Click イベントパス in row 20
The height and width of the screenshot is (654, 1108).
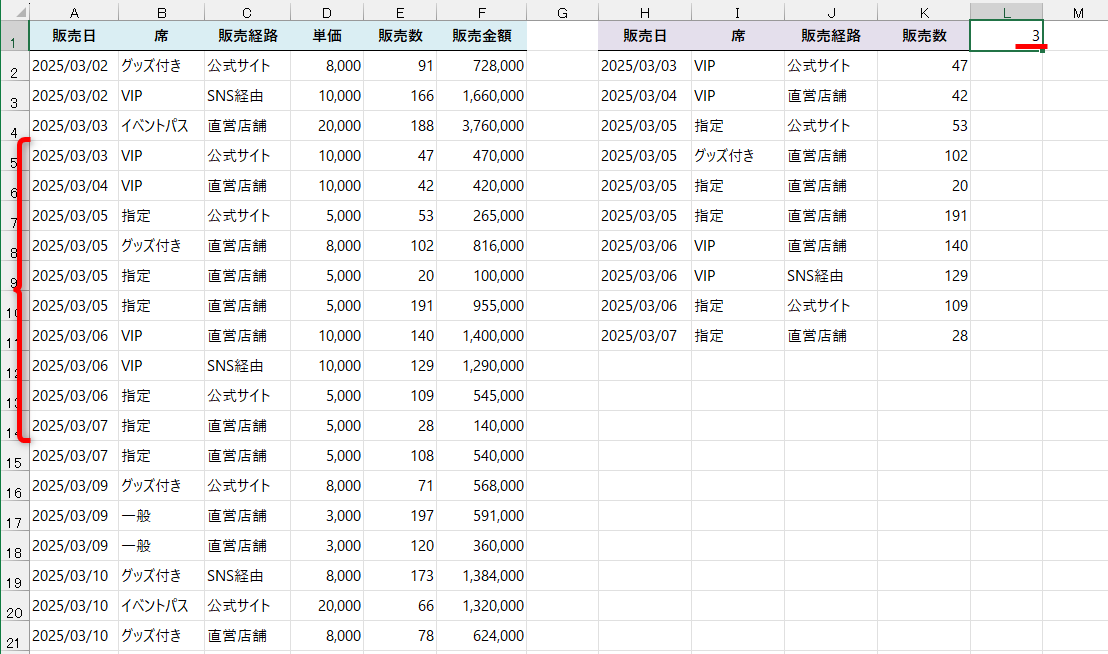click(162, 607)
